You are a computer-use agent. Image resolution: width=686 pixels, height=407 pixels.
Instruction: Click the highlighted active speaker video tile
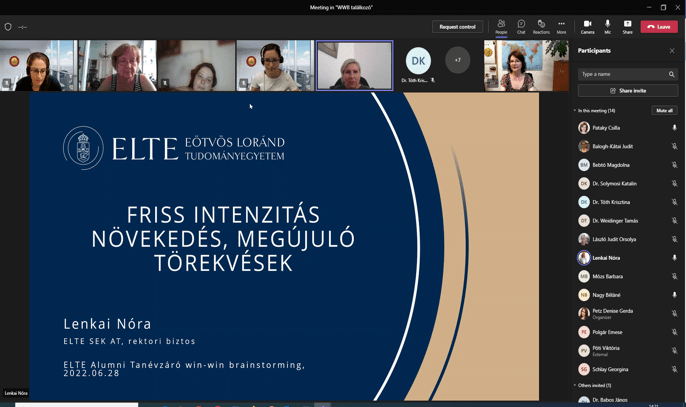pos(354,66)
